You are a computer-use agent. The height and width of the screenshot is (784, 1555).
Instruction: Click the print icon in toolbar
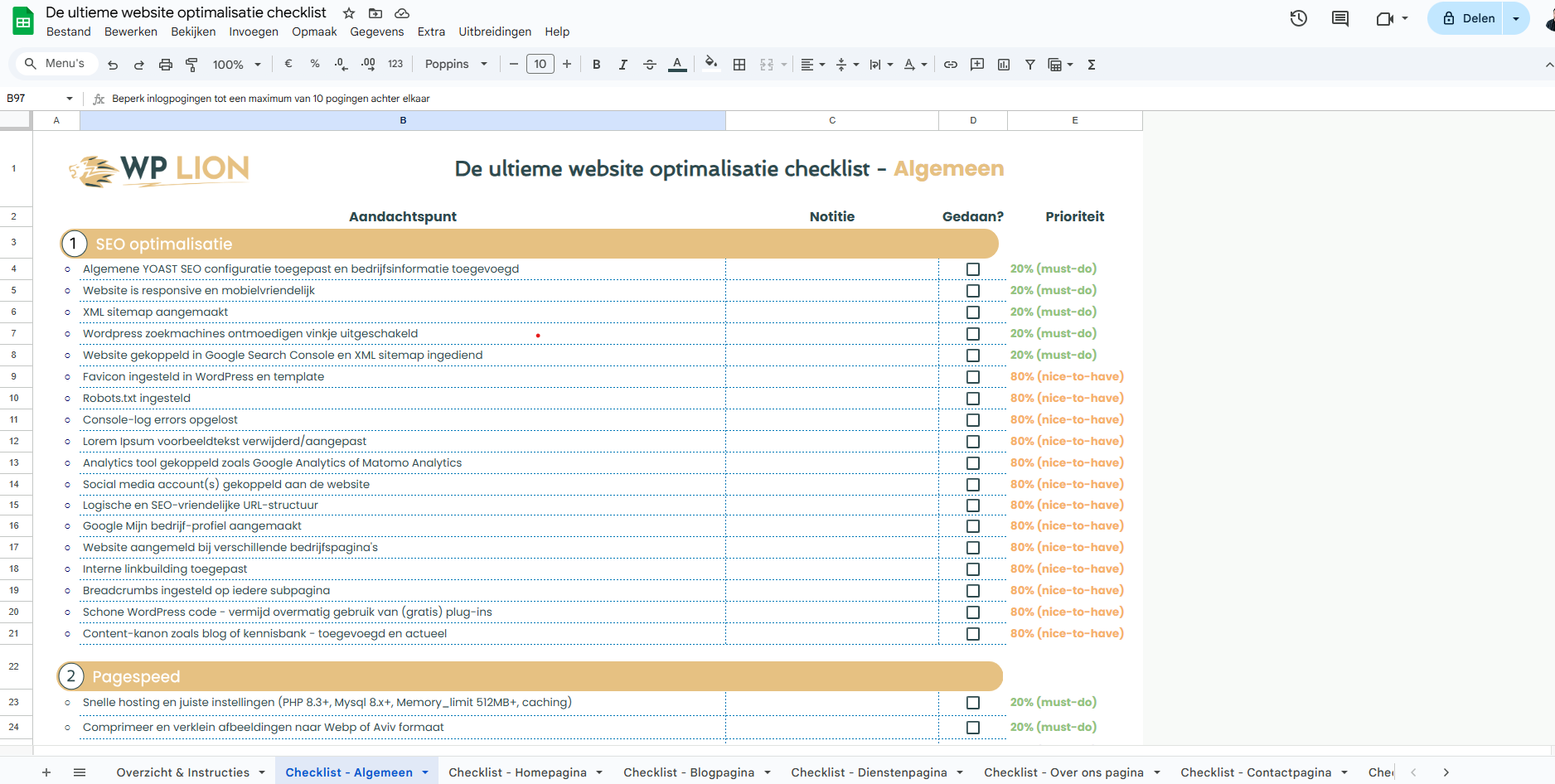(x=166, y=65)
